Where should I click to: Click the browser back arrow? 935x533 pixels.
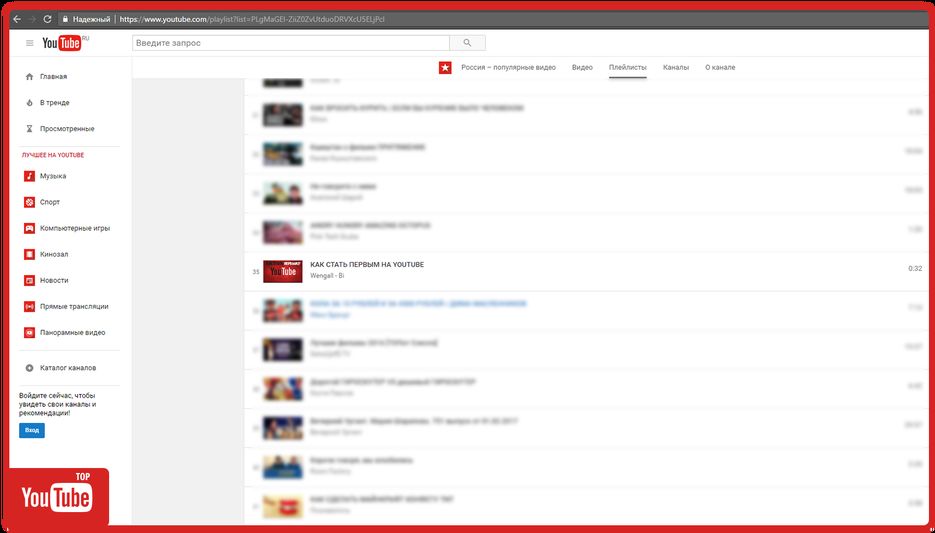pyautogui.click(x=17, y=19)
